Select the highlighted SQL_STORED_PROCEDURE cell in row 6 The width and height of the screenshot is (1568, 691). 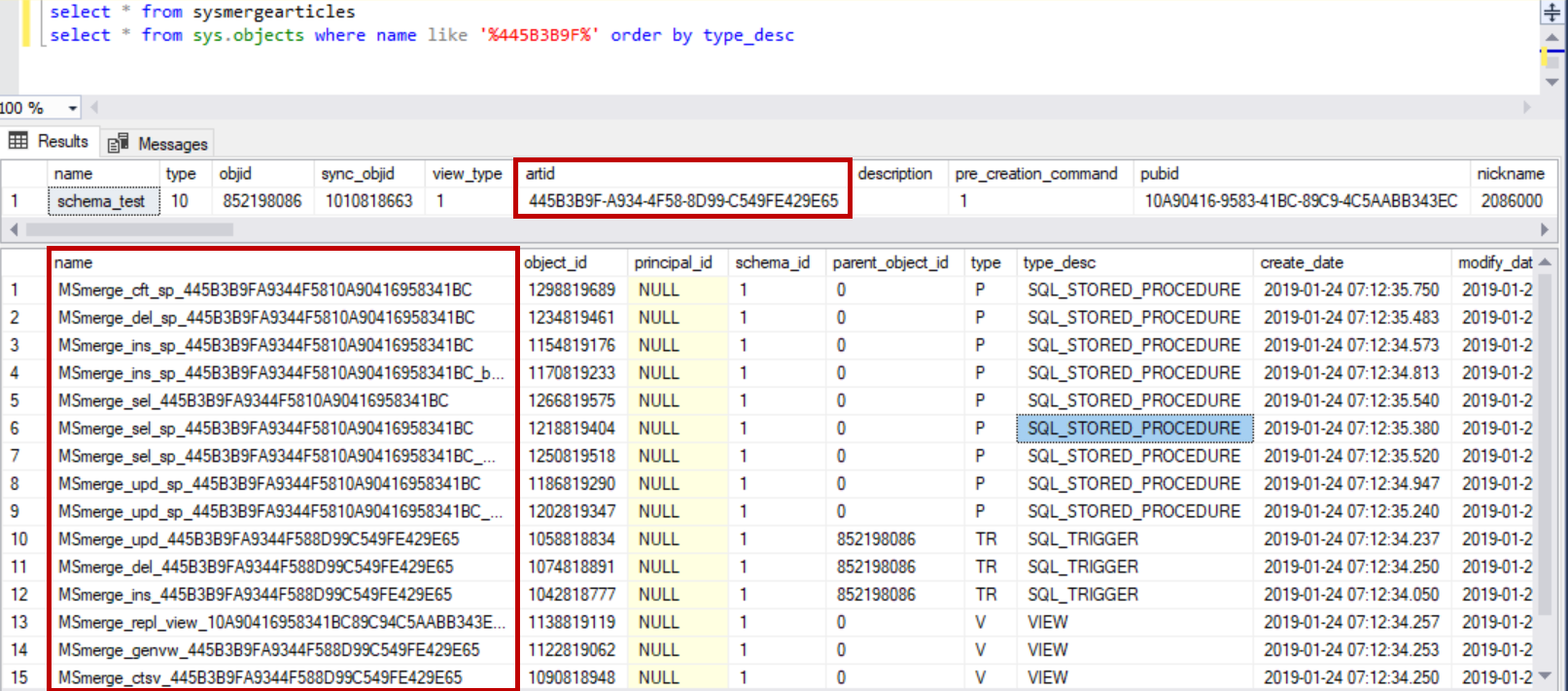pos(1133,429)
